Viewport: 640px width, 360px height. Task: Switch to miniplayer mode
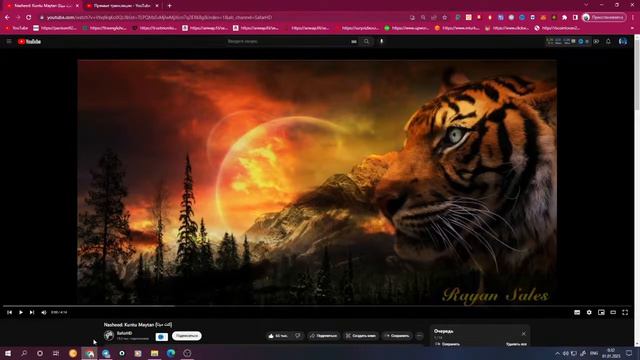click(601, 312)
